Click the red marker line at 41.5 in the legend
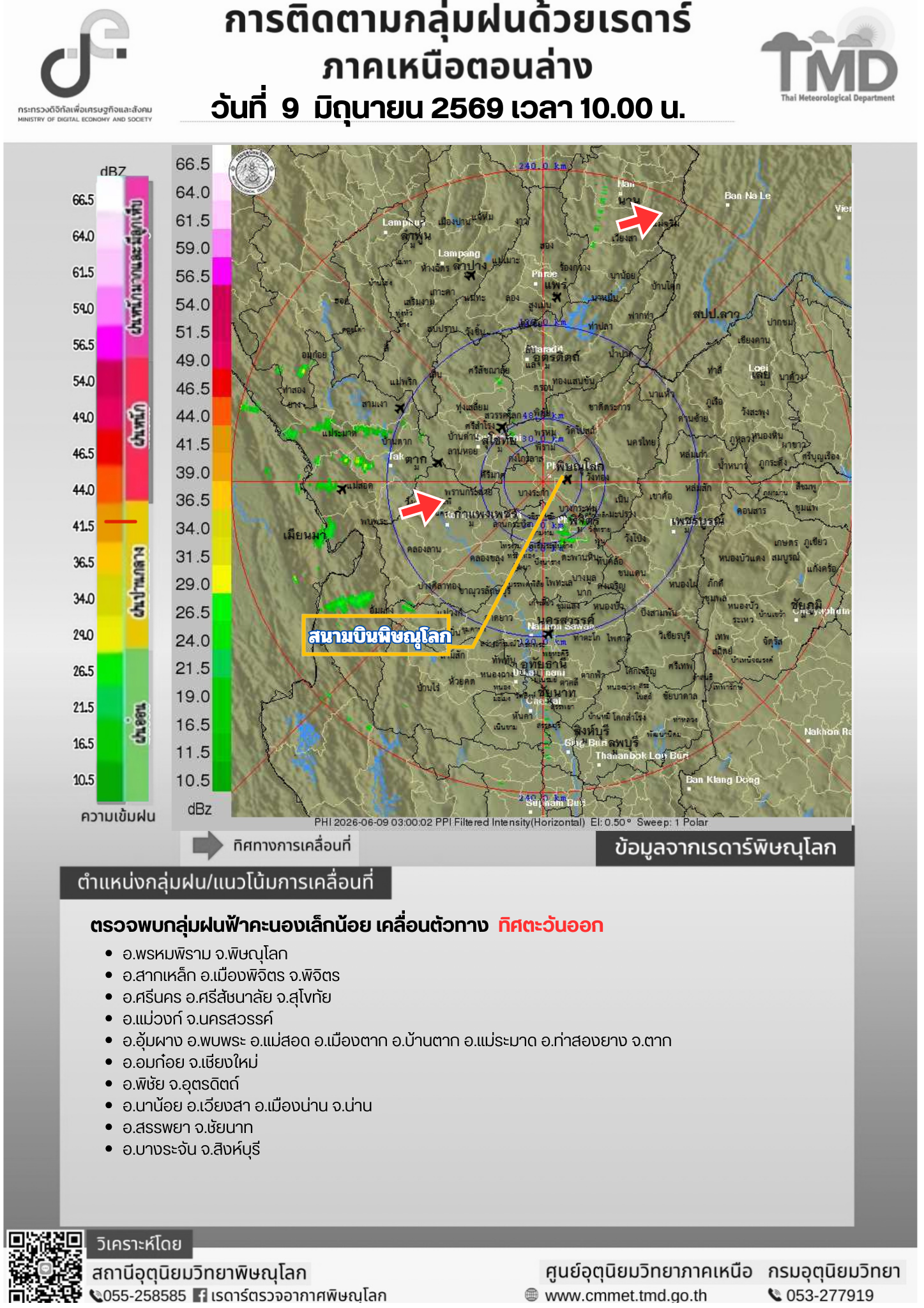This screenshot has height=1308, width=924. 121,522
